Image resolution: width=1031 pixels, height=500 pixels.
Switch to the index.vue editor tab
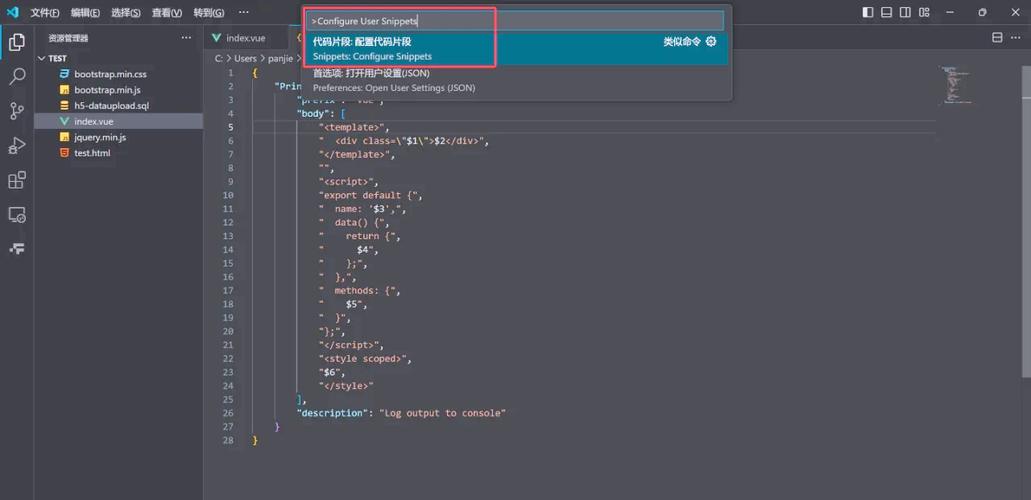click(x=245, y=38)
